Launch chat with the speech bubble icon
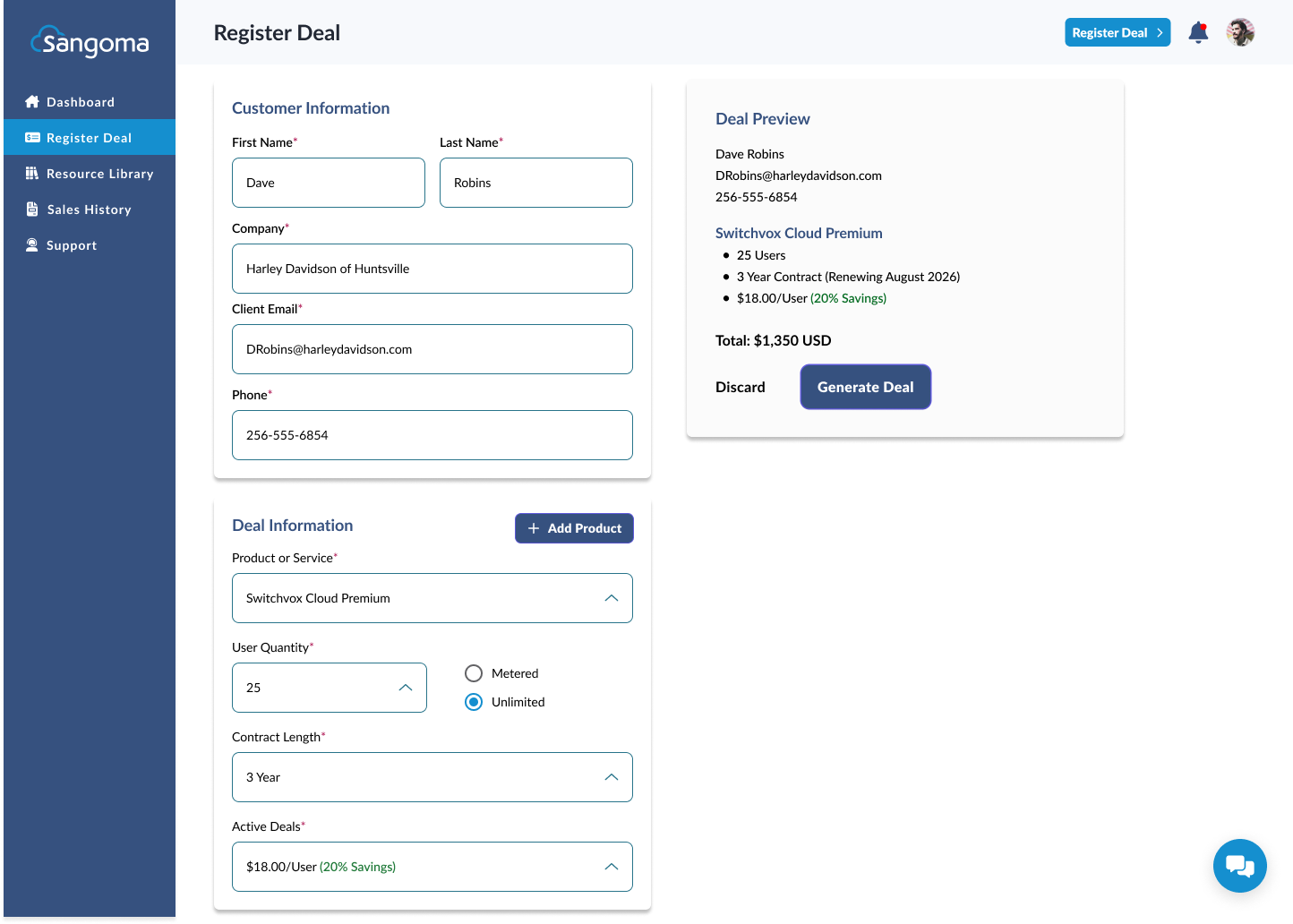 point(1240,866)
